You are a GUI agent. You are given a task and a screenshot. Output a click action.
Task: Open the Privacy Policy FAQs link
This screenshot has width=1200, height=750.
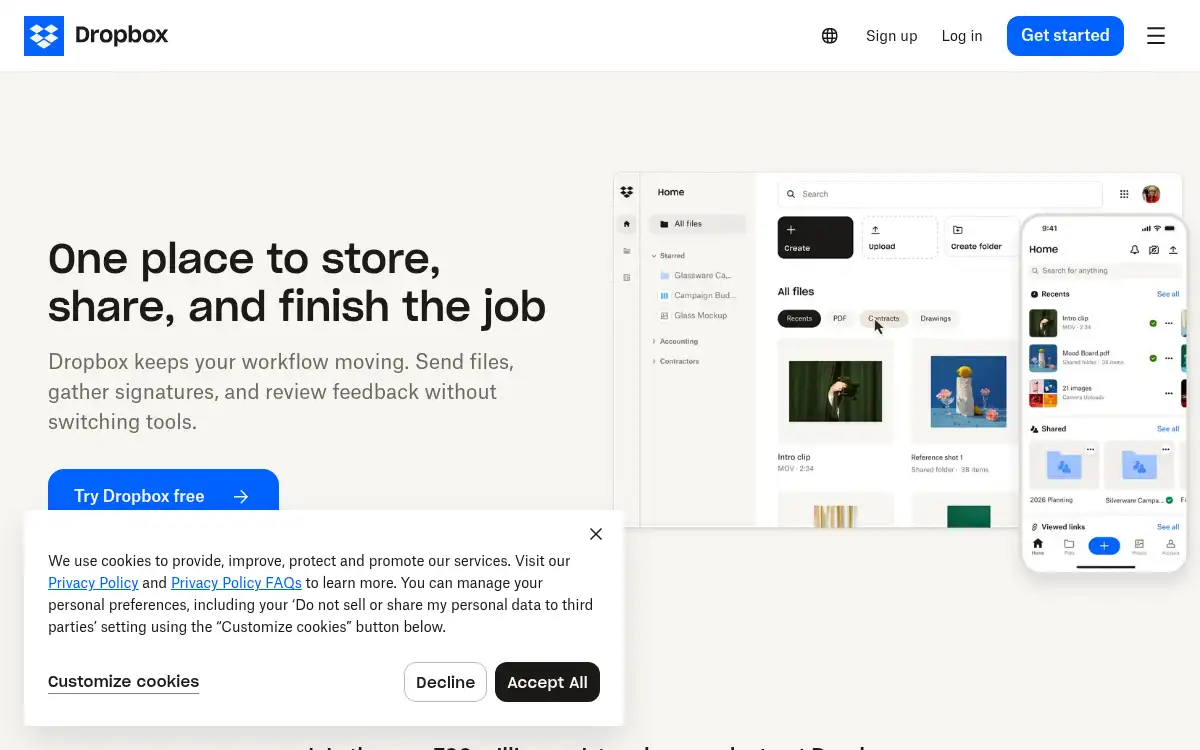tap(236, 583)
